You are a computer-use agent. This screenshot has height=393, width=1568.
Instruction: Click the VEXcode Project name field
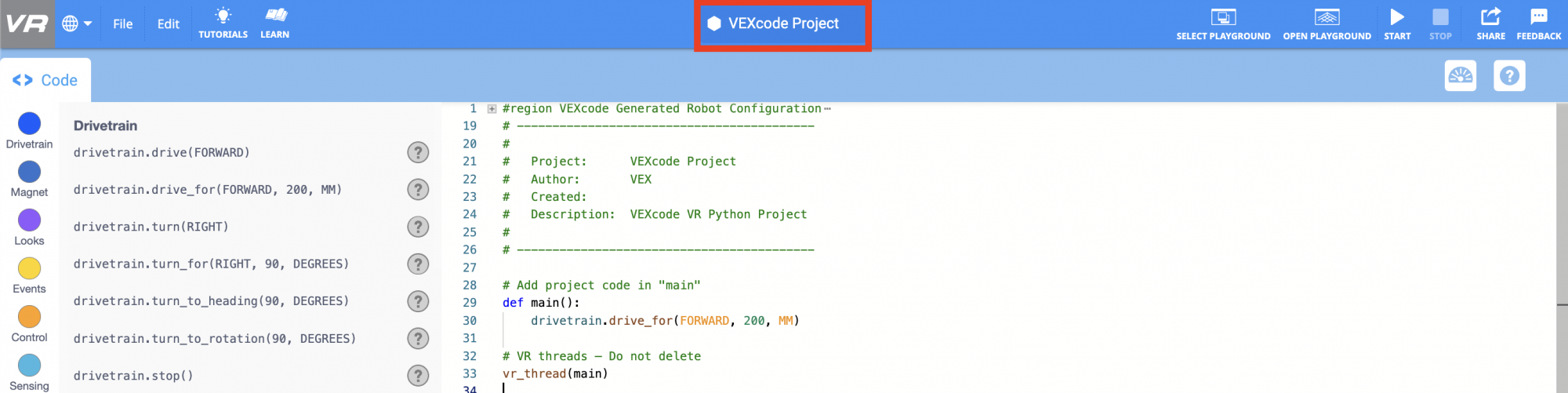783,24
